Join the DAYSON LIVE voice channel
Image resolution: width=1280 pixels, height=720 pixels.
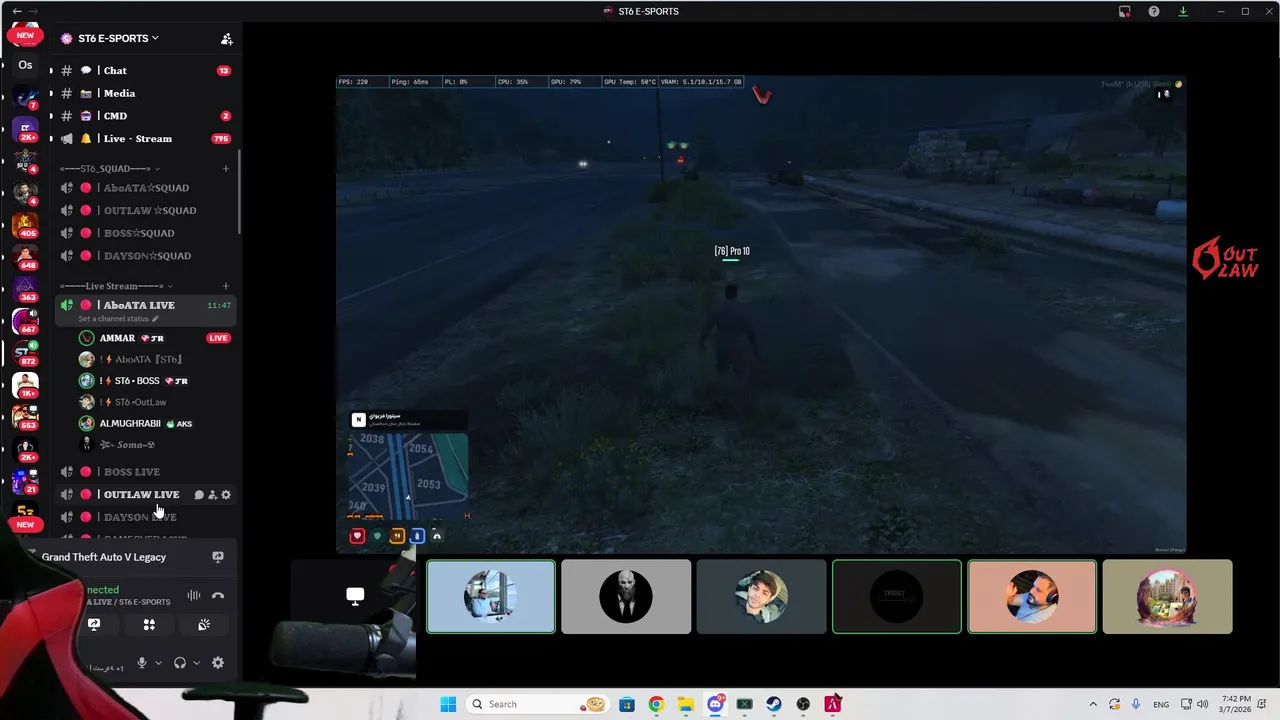[144, 517]
